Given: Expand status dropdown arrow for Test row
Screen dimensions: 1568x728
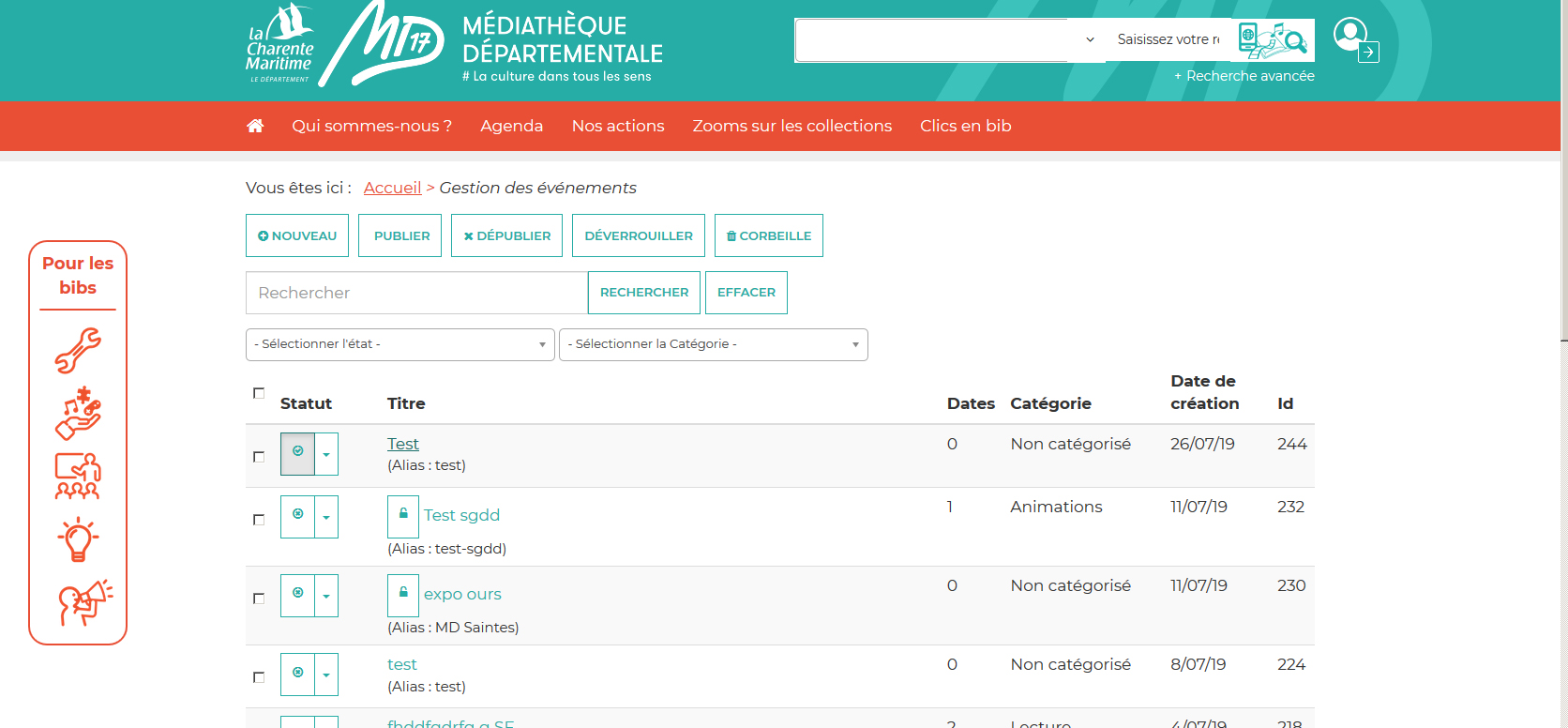Looking at the screenshot, I should (x=326, y=454).
